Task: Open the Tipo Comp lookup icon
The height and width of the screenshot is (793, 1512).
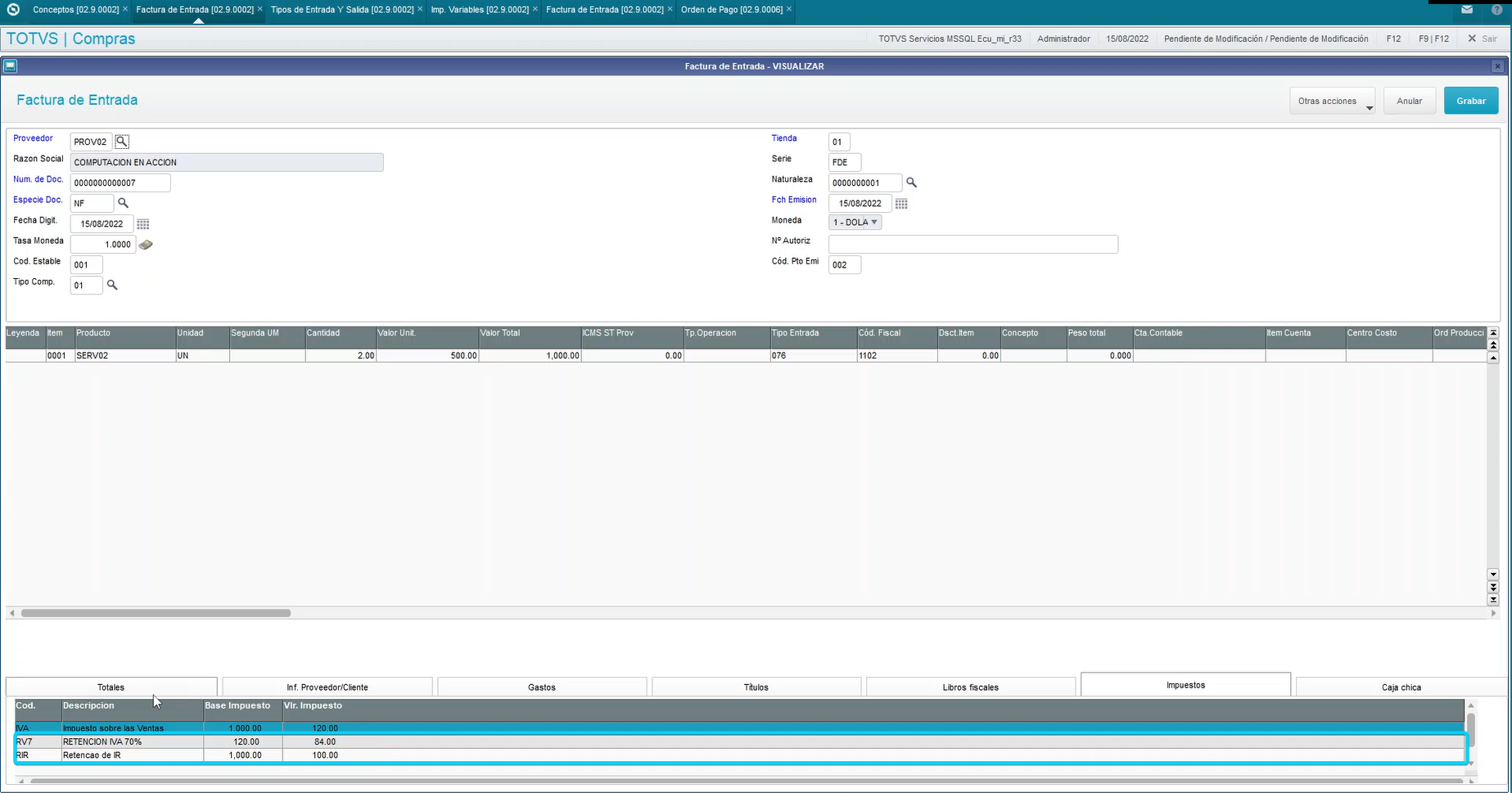Action: pyautogui.click(x=112, y=285)
